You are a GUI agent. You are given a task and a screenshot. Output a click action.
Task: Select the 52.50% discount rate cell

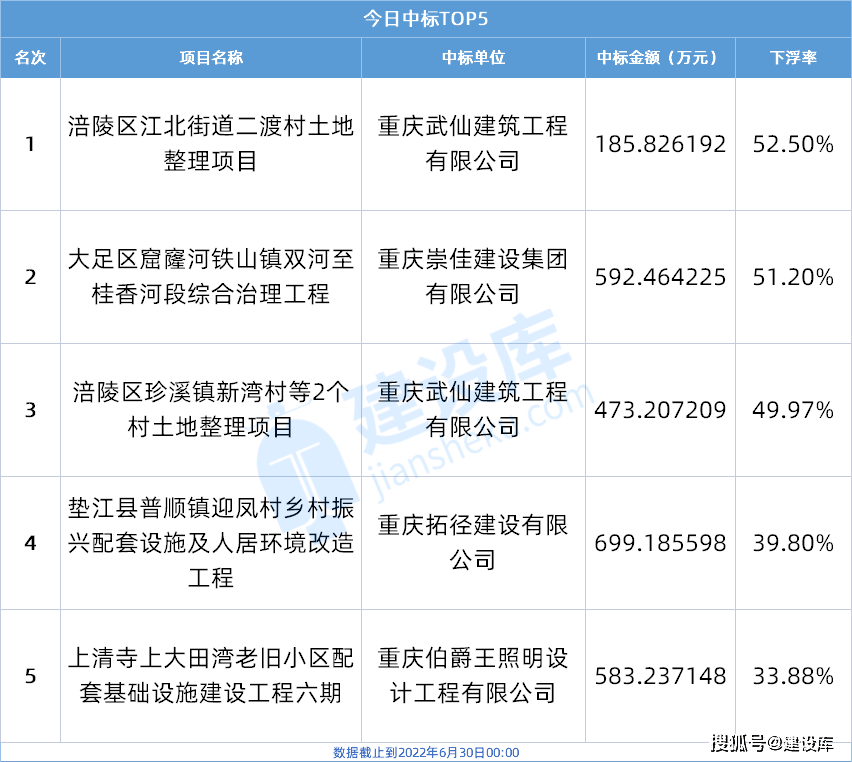[793, 144]
